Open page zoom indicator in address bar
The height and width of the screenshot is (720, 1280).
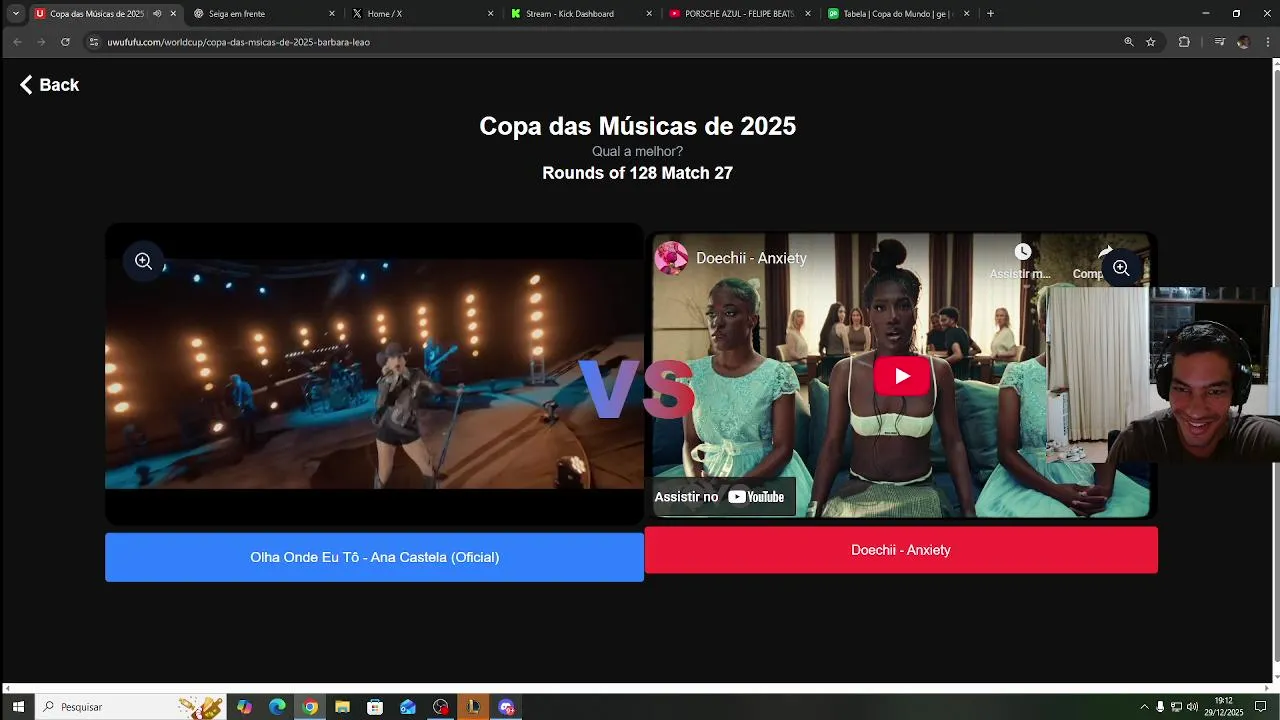point(1129,42)
